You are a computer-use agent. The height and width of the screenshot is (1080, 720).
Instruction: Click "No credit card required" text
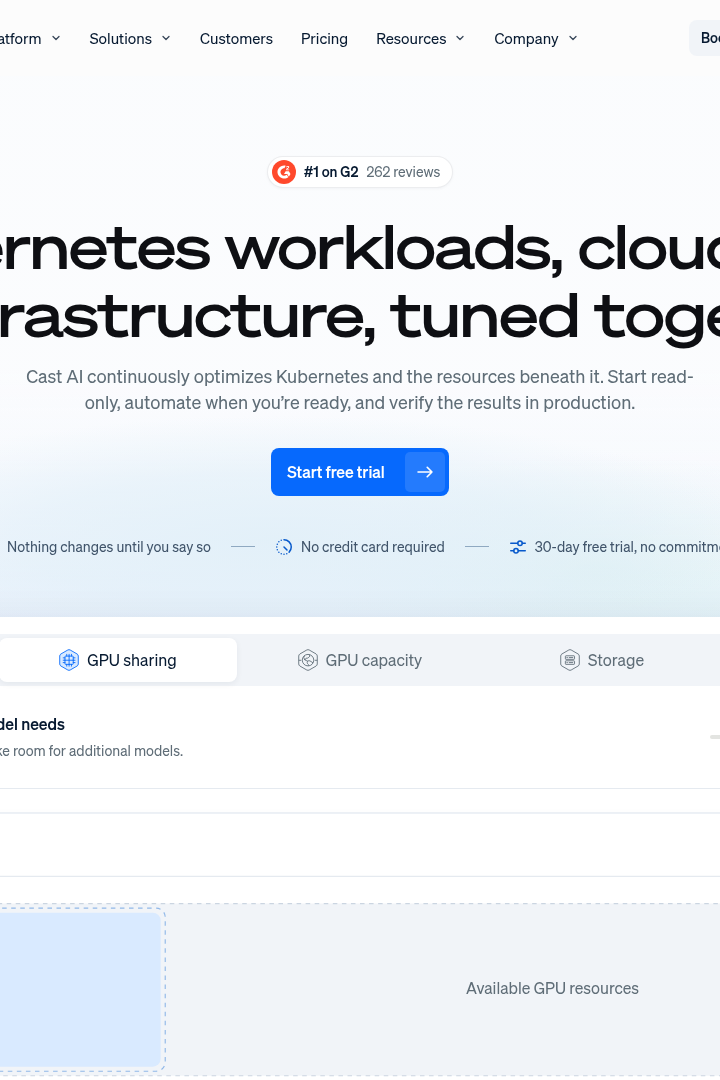click(373, 547)
